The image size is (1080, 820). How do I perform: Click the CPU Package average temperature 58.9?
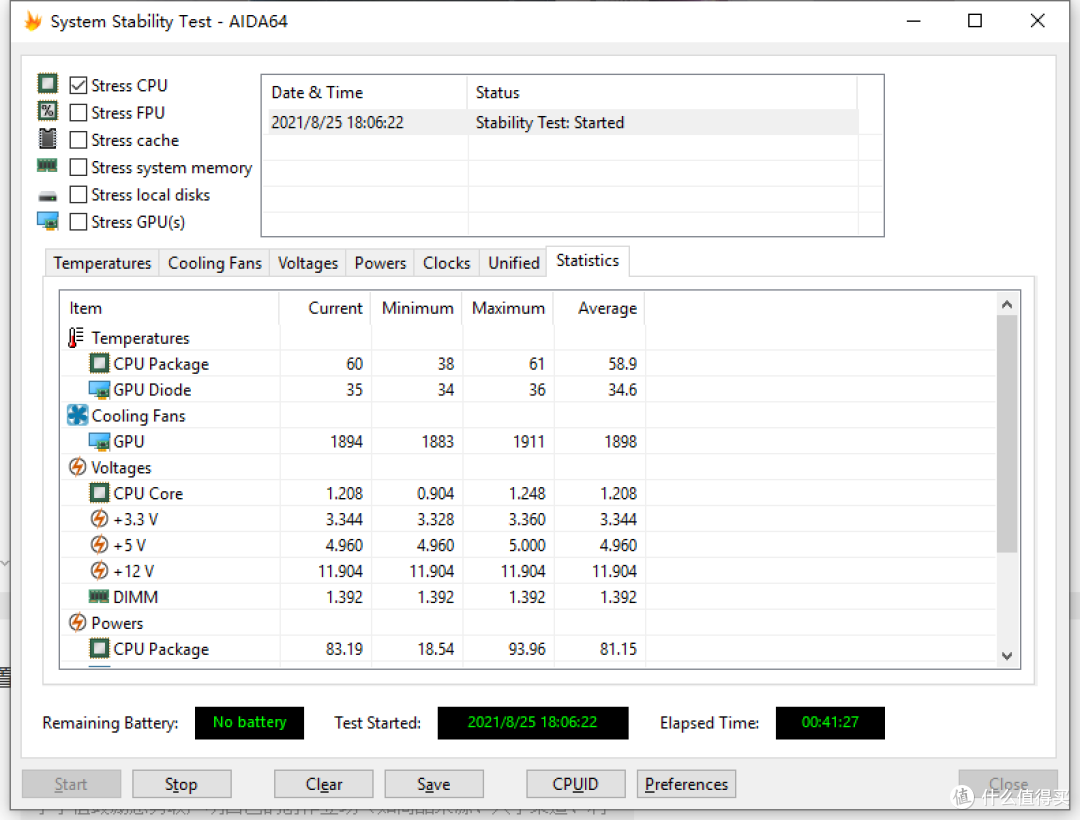coord(622,364)
